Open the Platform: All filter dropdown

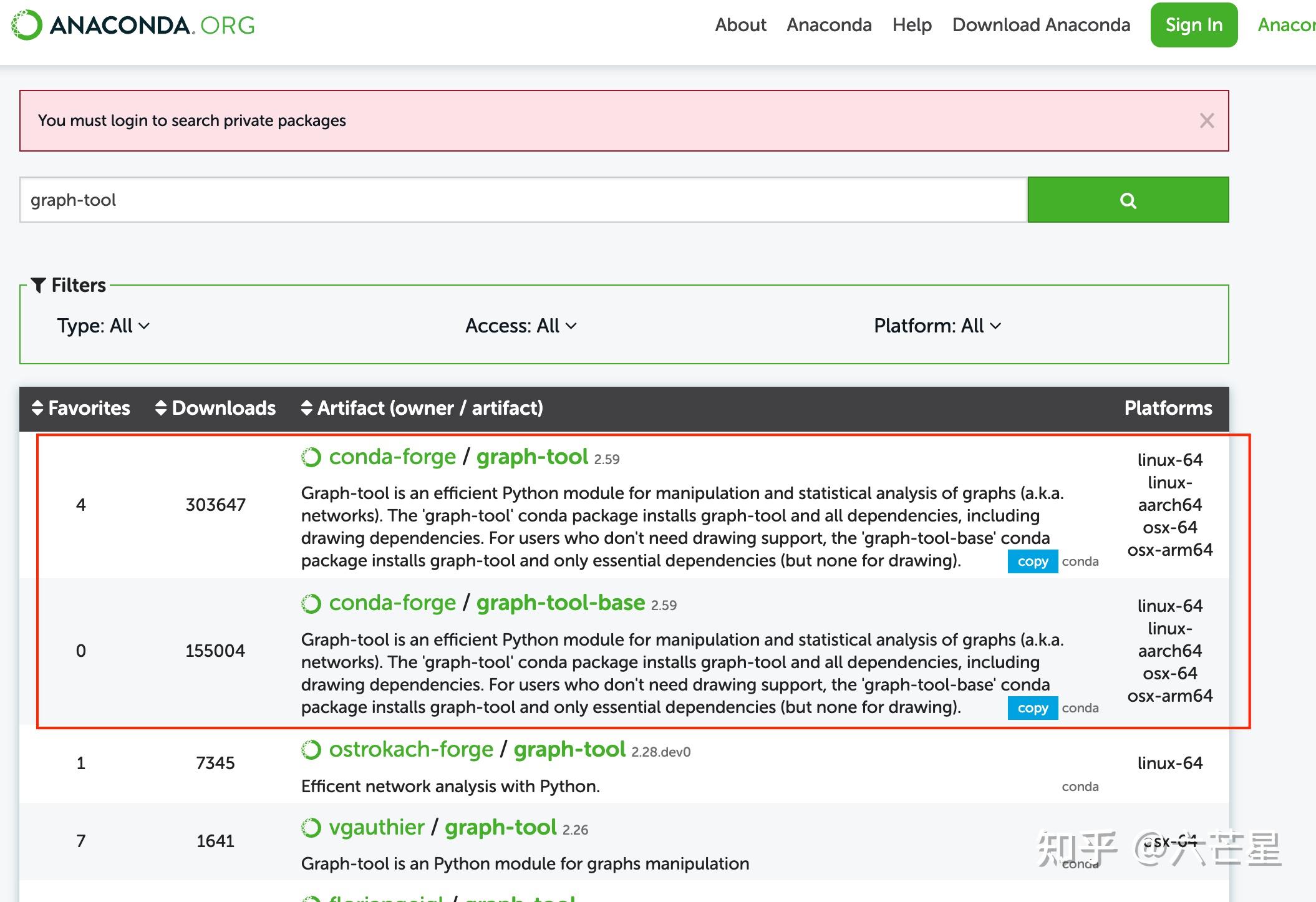[937, 326]
